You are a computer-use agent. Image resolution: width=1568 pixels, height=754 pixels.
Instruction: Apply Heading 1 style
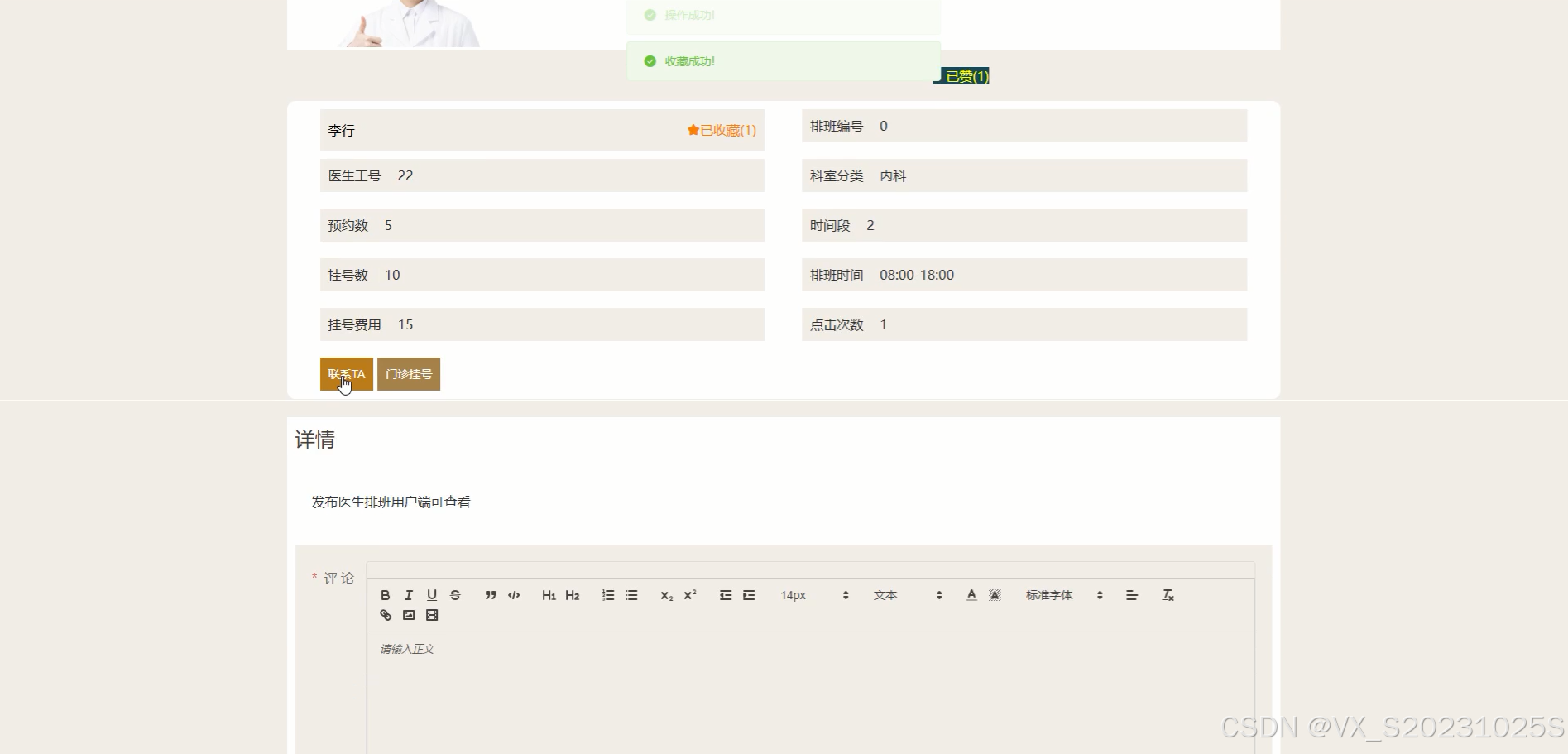(x=549, y=595)
